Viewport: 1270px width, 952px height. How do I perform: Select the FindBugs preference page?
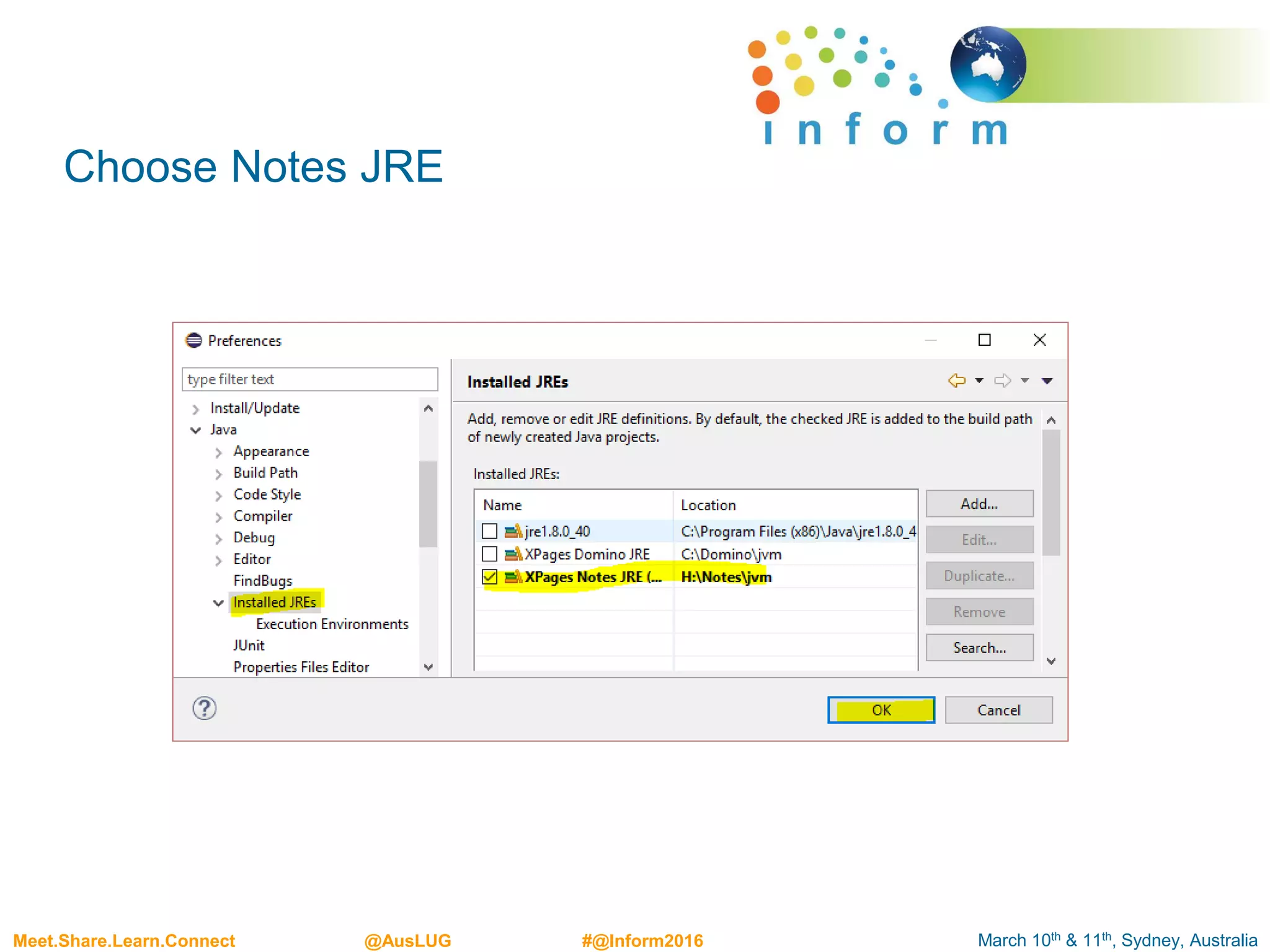pyautogui.click(x=262, y=581)
